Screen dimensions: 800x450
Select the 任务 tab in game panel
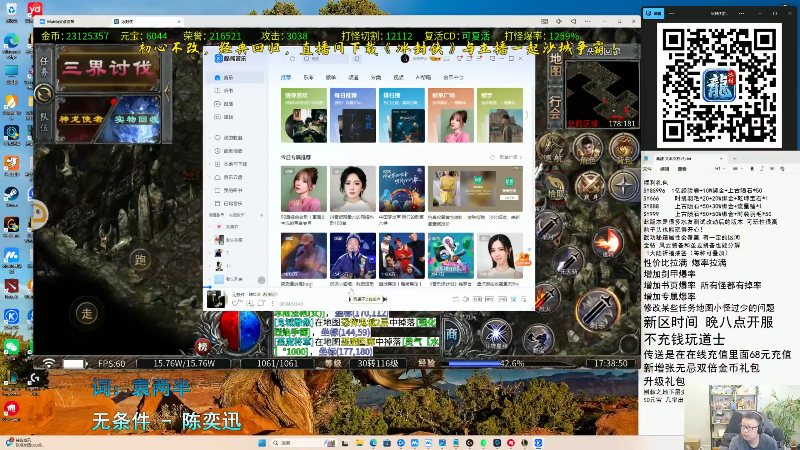pos(45,67)
